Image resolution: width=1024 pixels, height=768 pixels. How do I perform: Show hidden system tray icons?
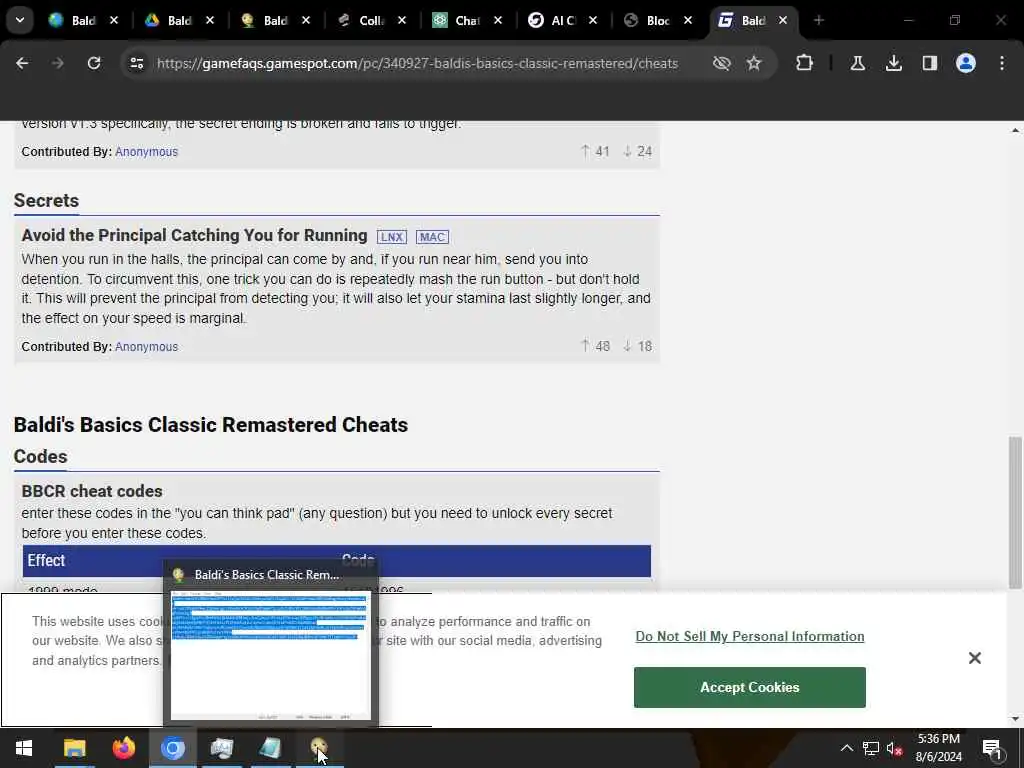(846, 748)
